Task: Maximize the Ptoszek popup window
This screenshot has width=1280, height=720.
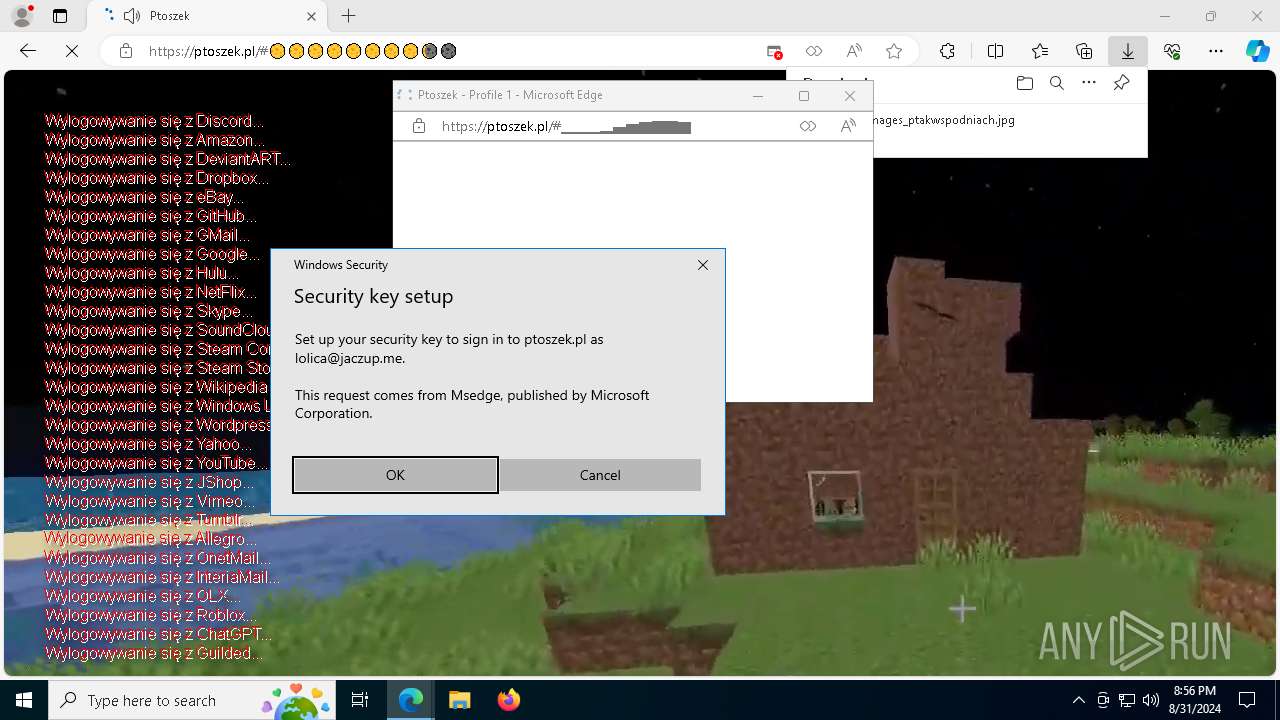Action: coord(804,96)
